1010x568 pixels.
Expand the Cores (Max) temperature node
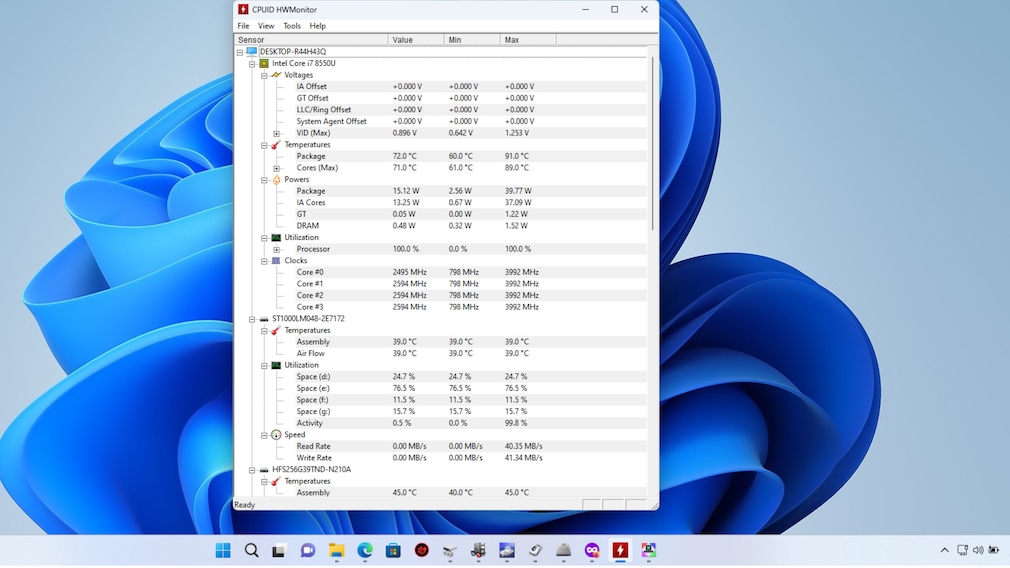[x=277, y=168]
